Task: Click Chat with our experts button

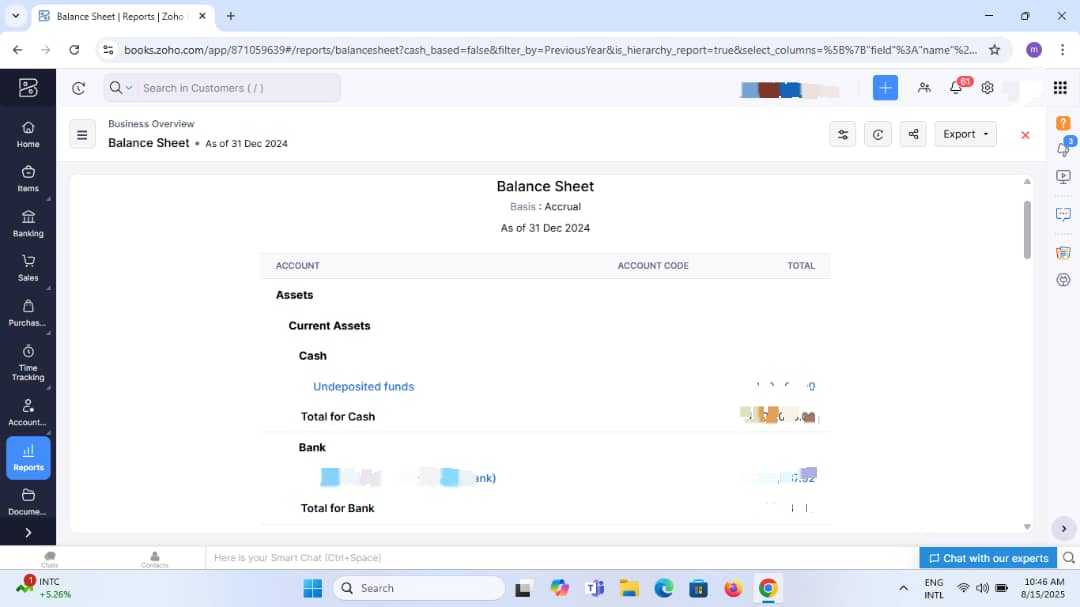Action: [x=988, y=558]
